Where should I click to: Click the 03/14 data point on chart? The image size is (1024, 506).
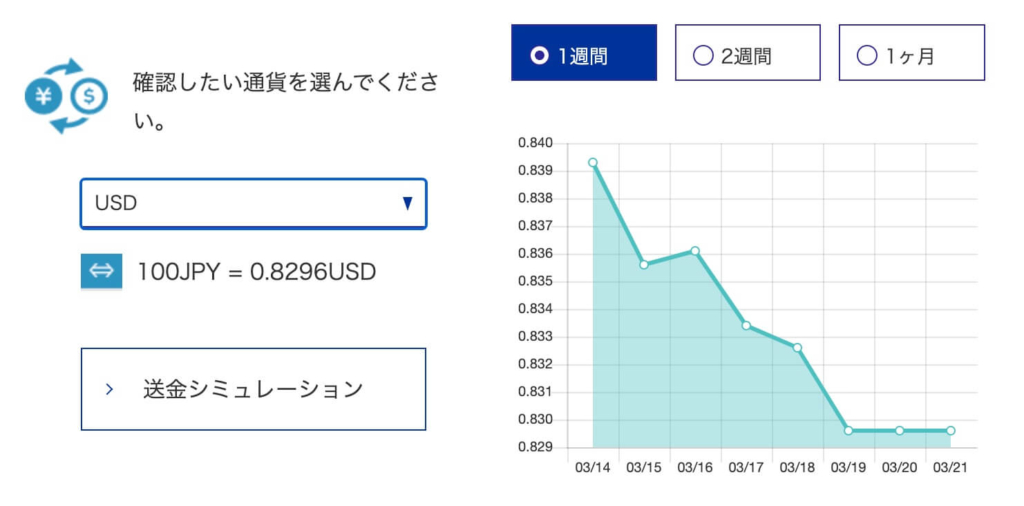click(593, 162)
